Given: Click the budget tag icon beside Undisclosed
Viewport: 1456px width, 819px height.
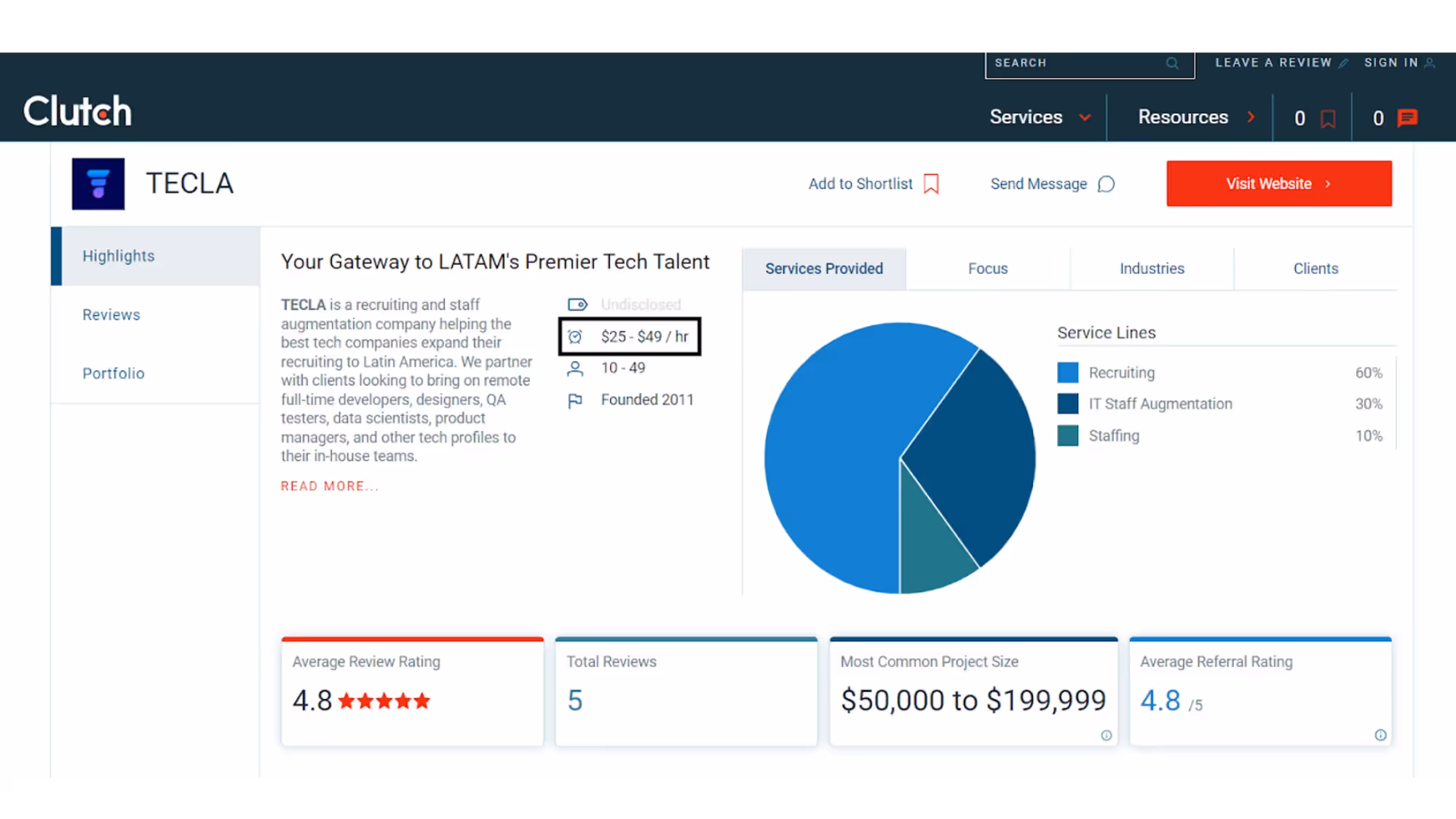Looking at the screenshot, I should (x=577, y=304).
